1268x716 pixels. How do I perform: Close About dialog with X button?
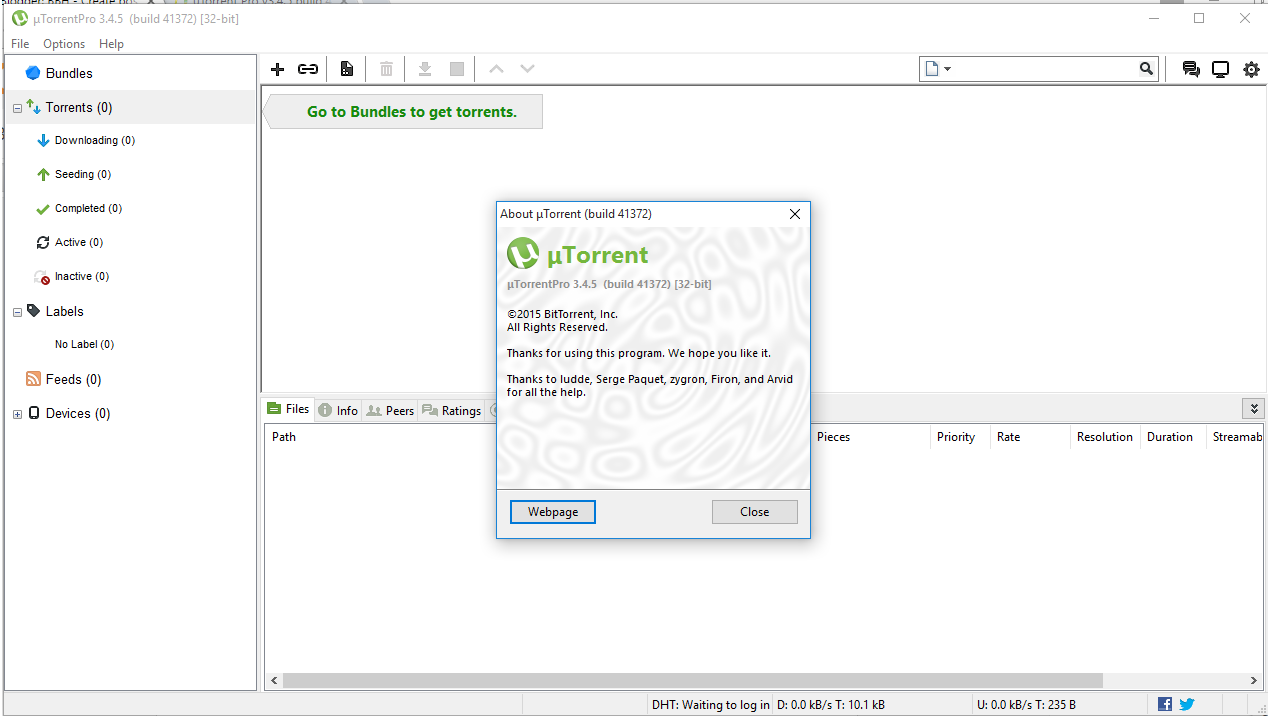(795, 214)
